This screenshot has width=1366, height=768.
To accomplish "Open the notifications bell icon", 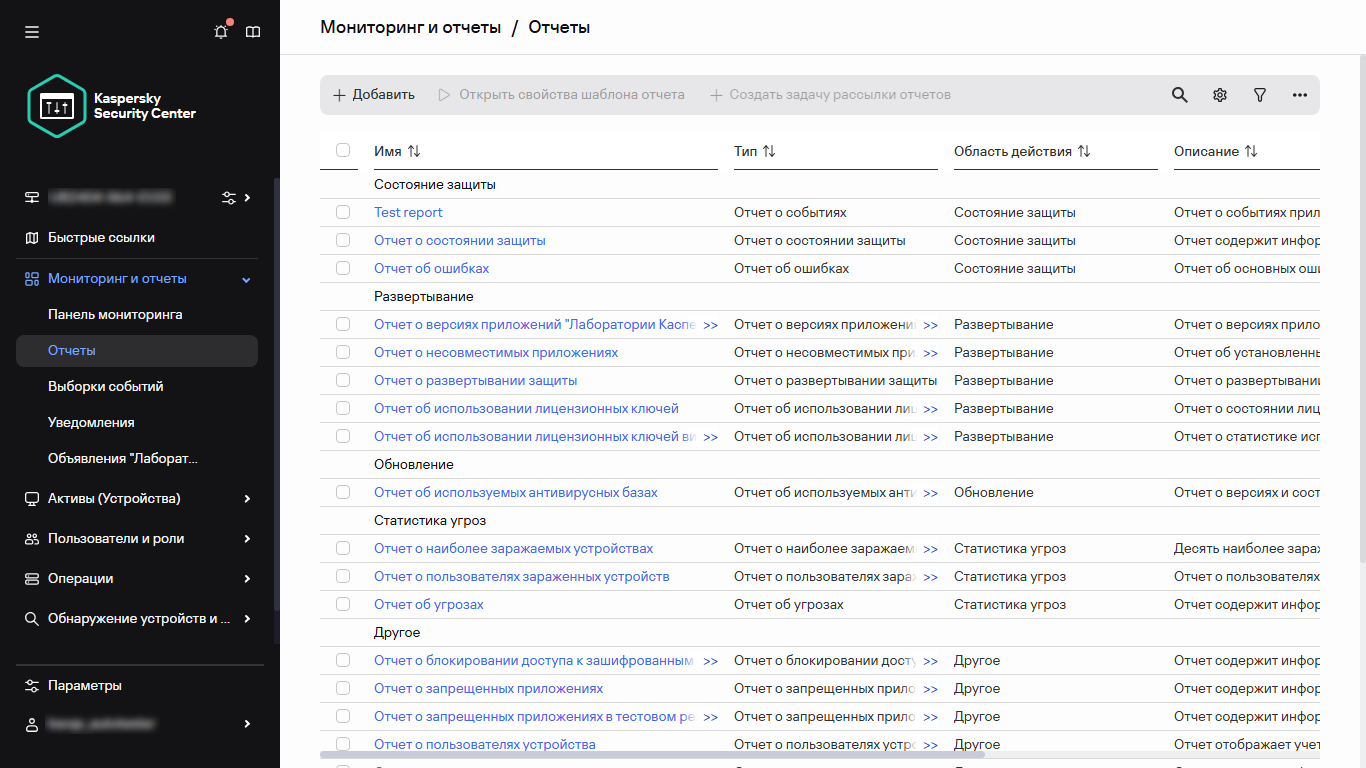I will point(221,32).
